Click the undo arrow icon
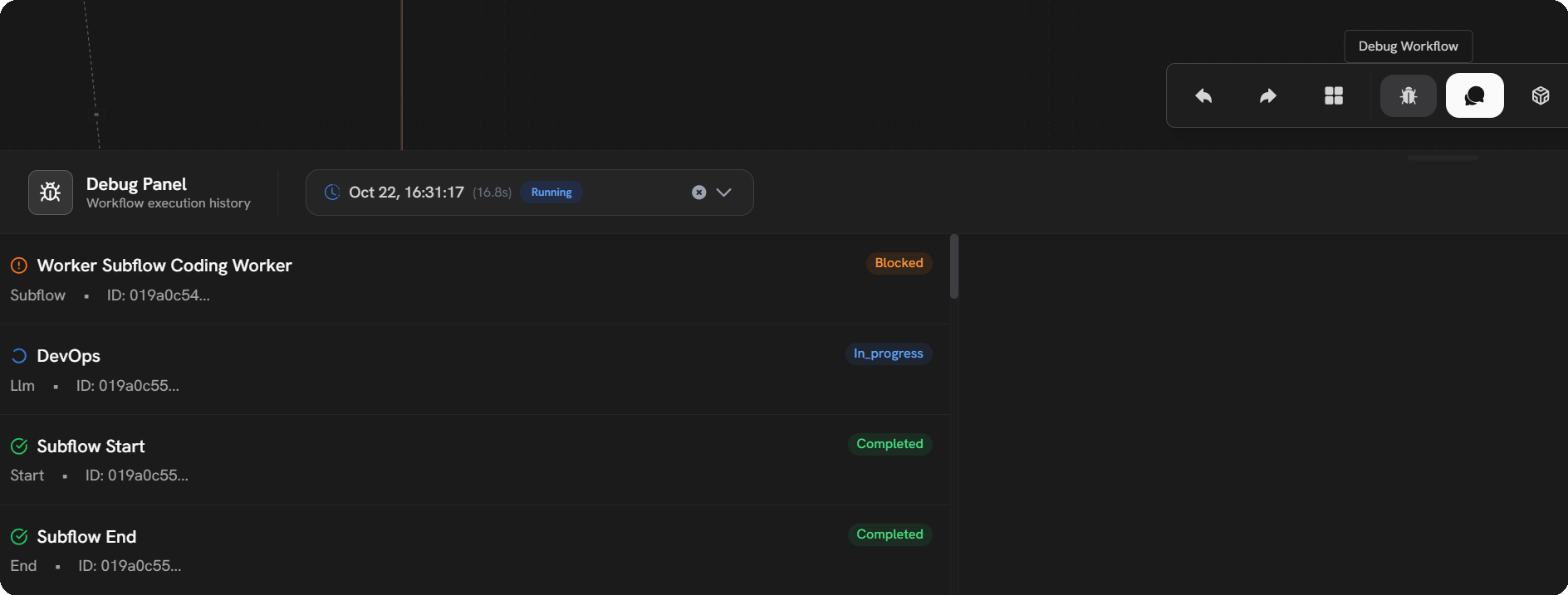The image size is (1568, 595). point(1203,96)
